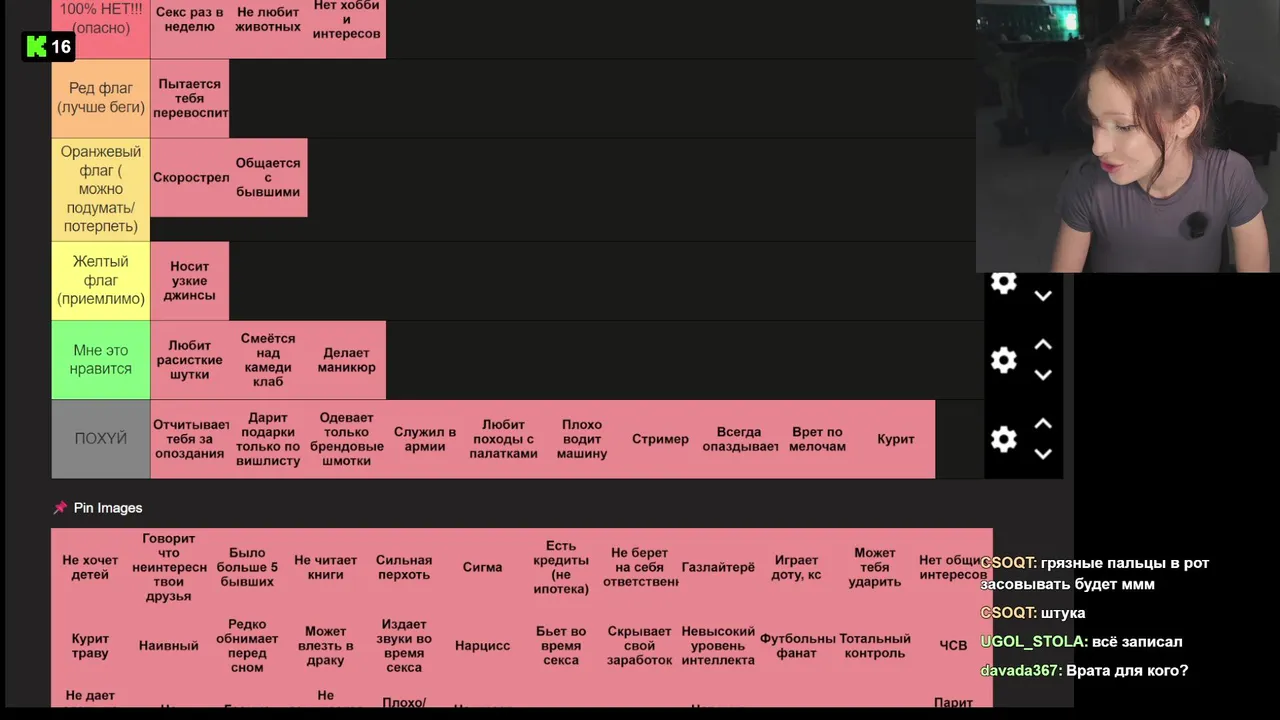Open settings gear for ПОХУЙ row

coord(1003,439)
